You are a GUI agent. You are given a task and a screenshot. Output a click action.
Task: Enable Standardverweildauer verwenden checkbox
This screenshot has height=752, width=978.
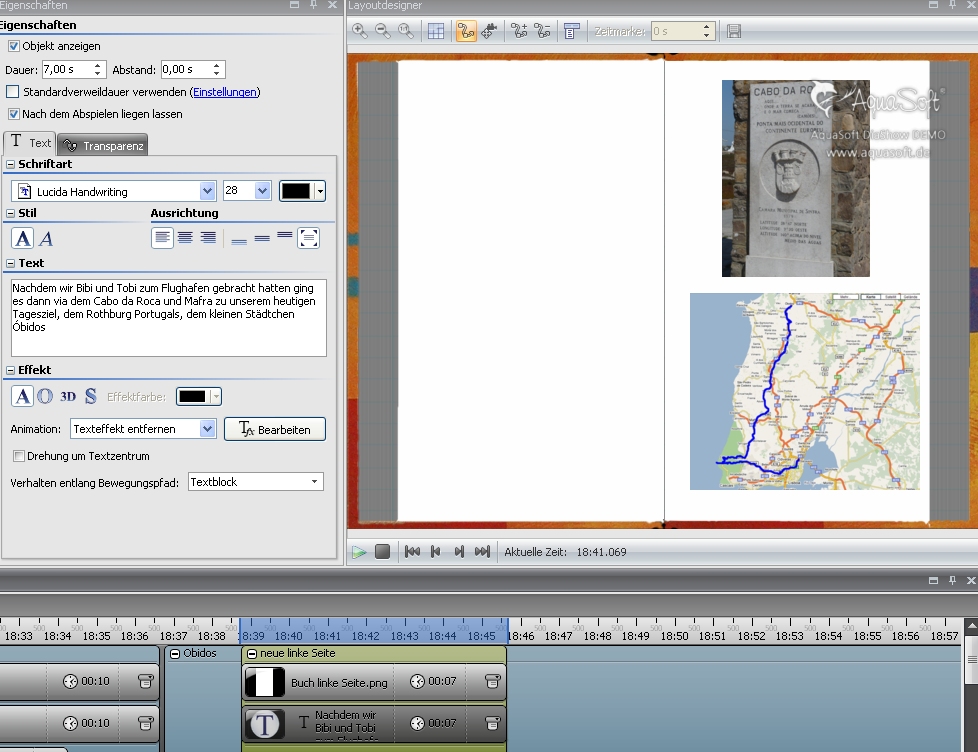click(x=14, y=92)
